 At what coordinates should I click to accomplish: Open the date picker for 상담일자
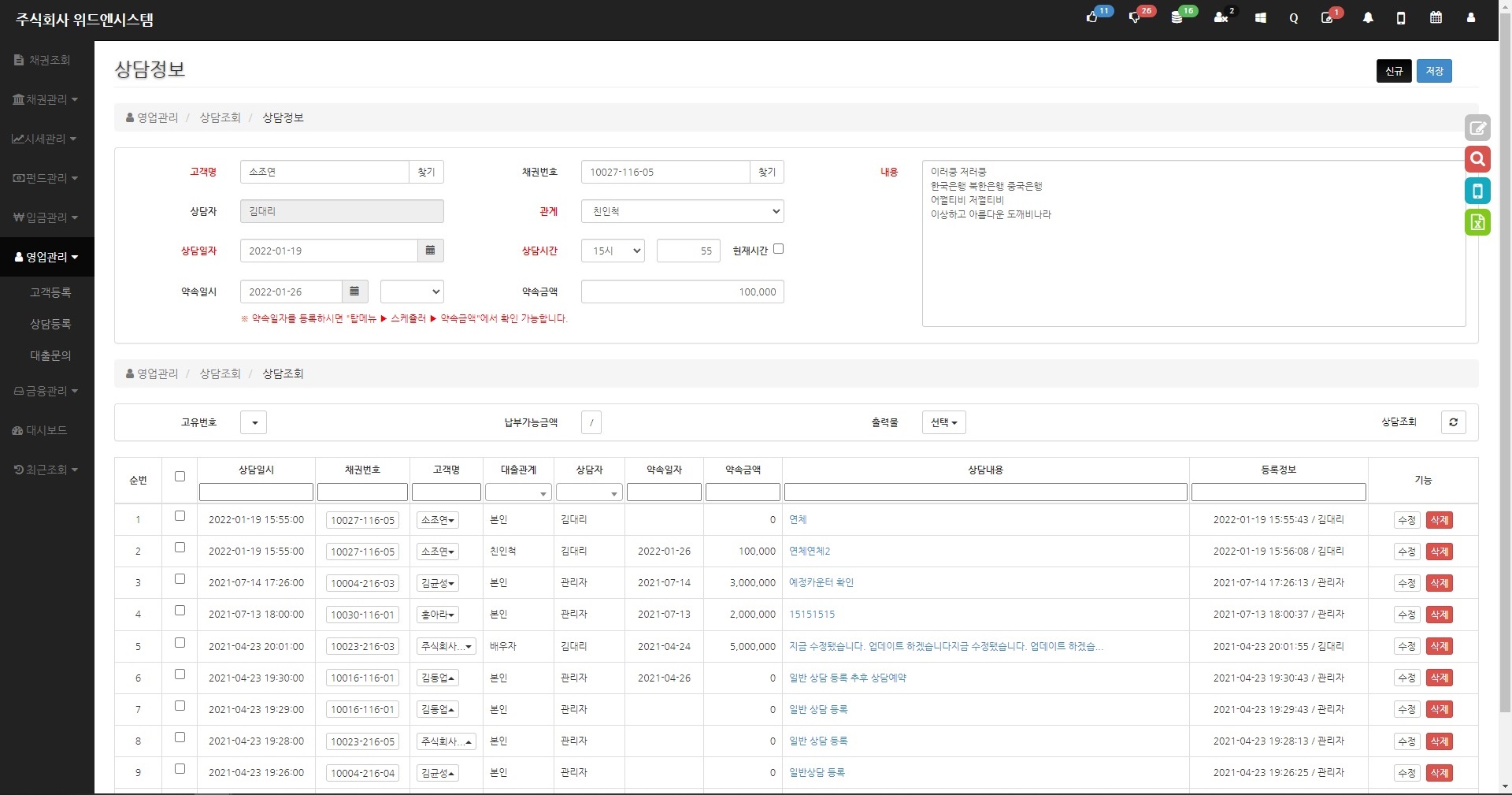[430, 251]
